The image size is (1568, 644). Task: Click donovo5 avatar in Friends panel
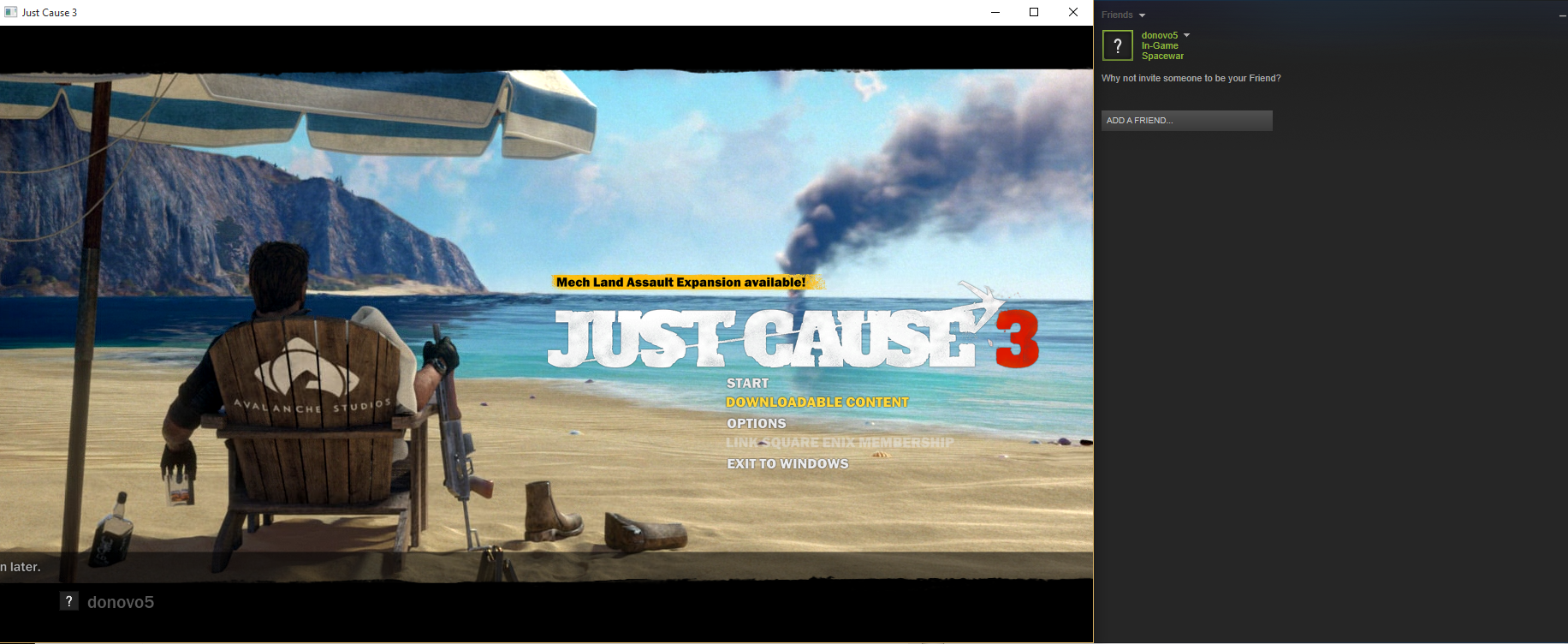click(x=1118, y=45)
